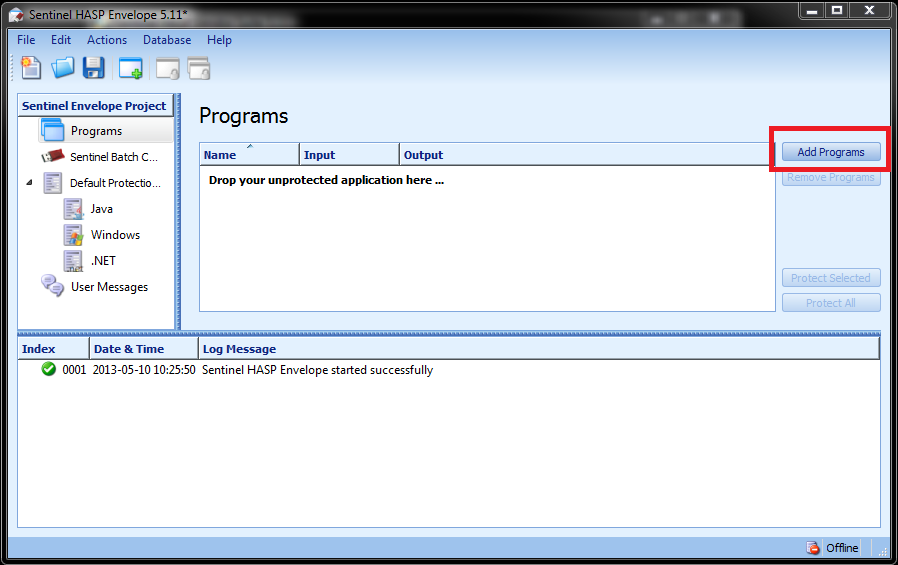Viewport: 898px width, 565px height.
Task: Click the Input column header
Action: click(x=349, y=155)
